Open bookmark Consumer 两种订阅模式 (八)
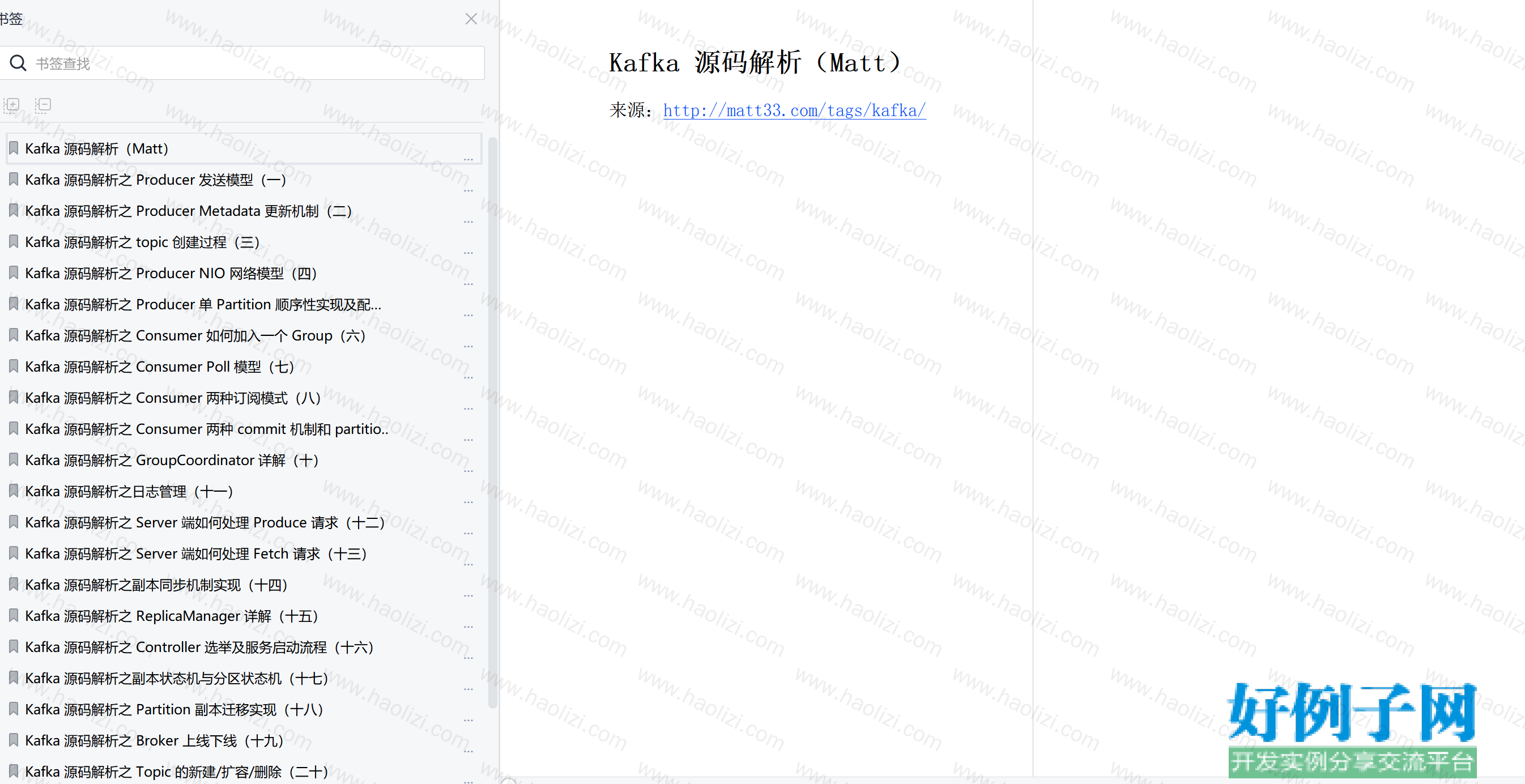Image resolution: width=1525 pixels, height=784 pixels. (173, 398)
